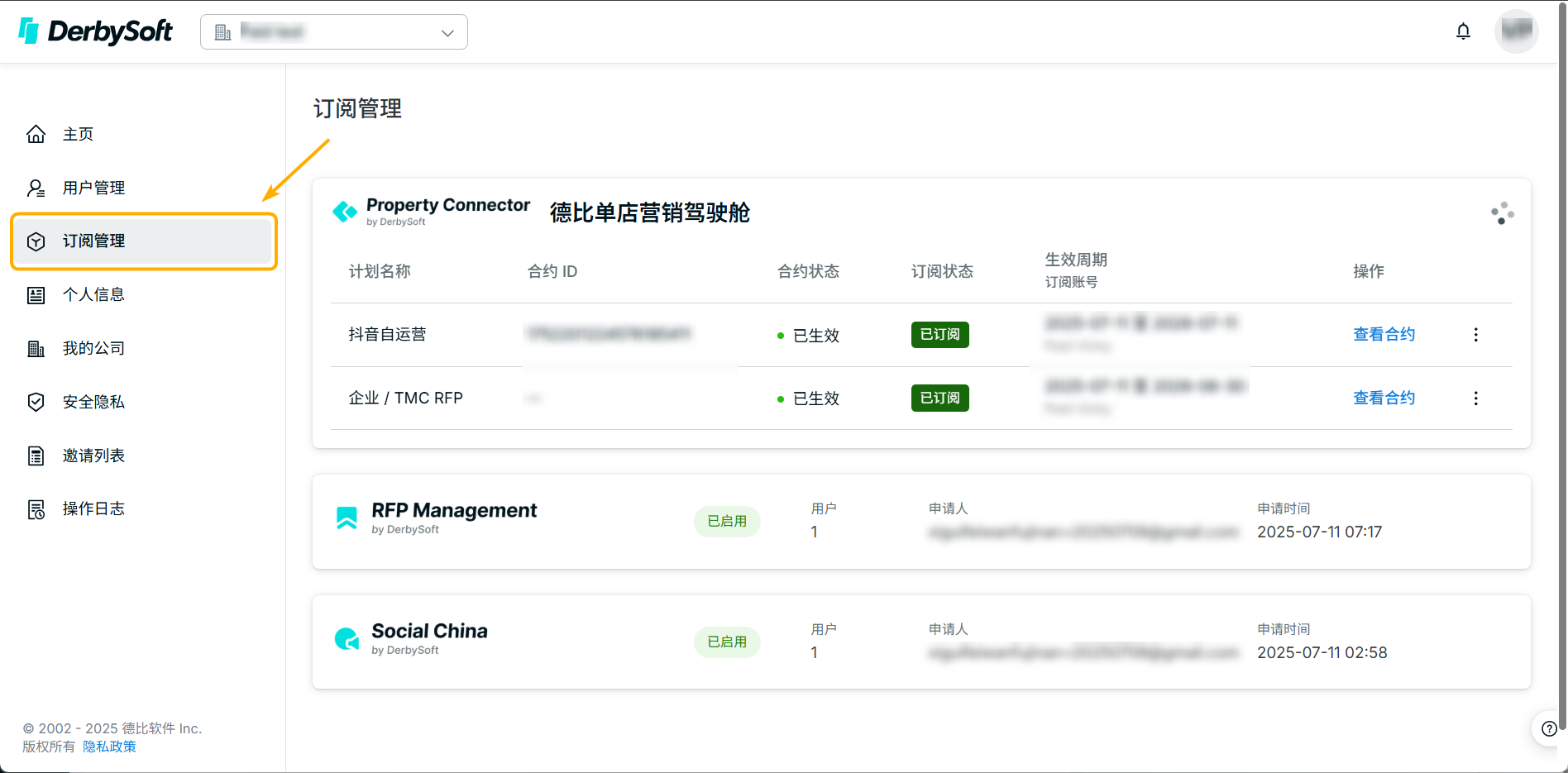Viewport: 1568px width, 773px height.
Task: Click 已启用 badge for RFP Management
Action: [x=727, y=521]
